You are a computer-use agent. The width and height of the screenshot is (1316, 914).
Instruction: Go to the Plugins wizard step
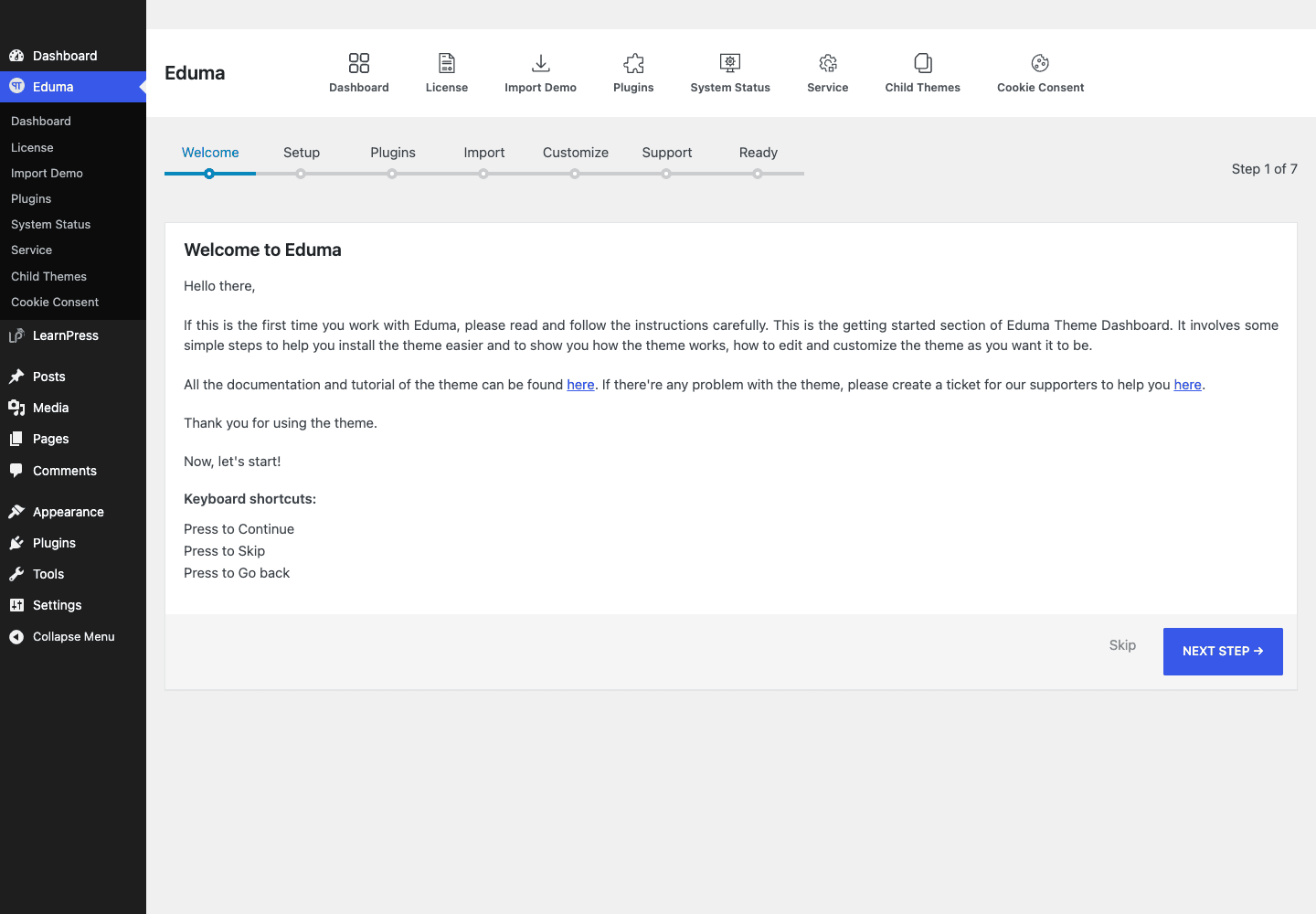click(393, 153)
